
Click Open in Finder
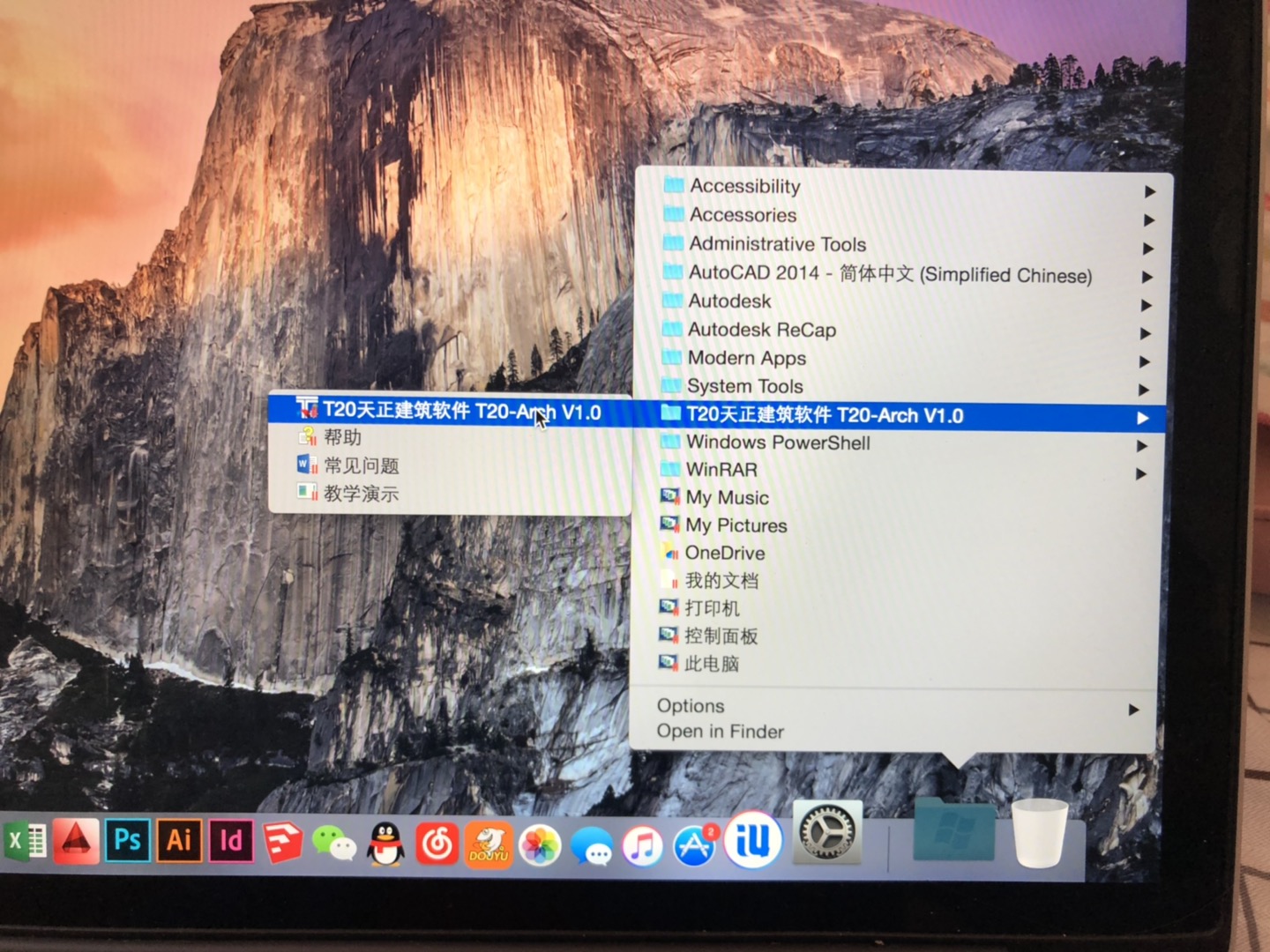[x=893, y=732]
